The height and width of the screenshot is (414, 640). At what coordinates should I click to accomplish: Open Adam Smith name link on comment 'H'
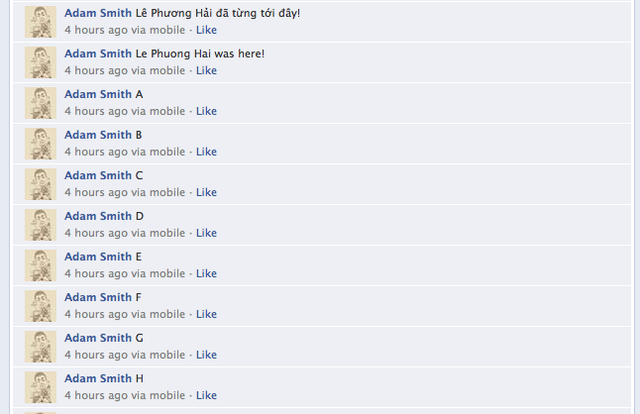point(98,378)
